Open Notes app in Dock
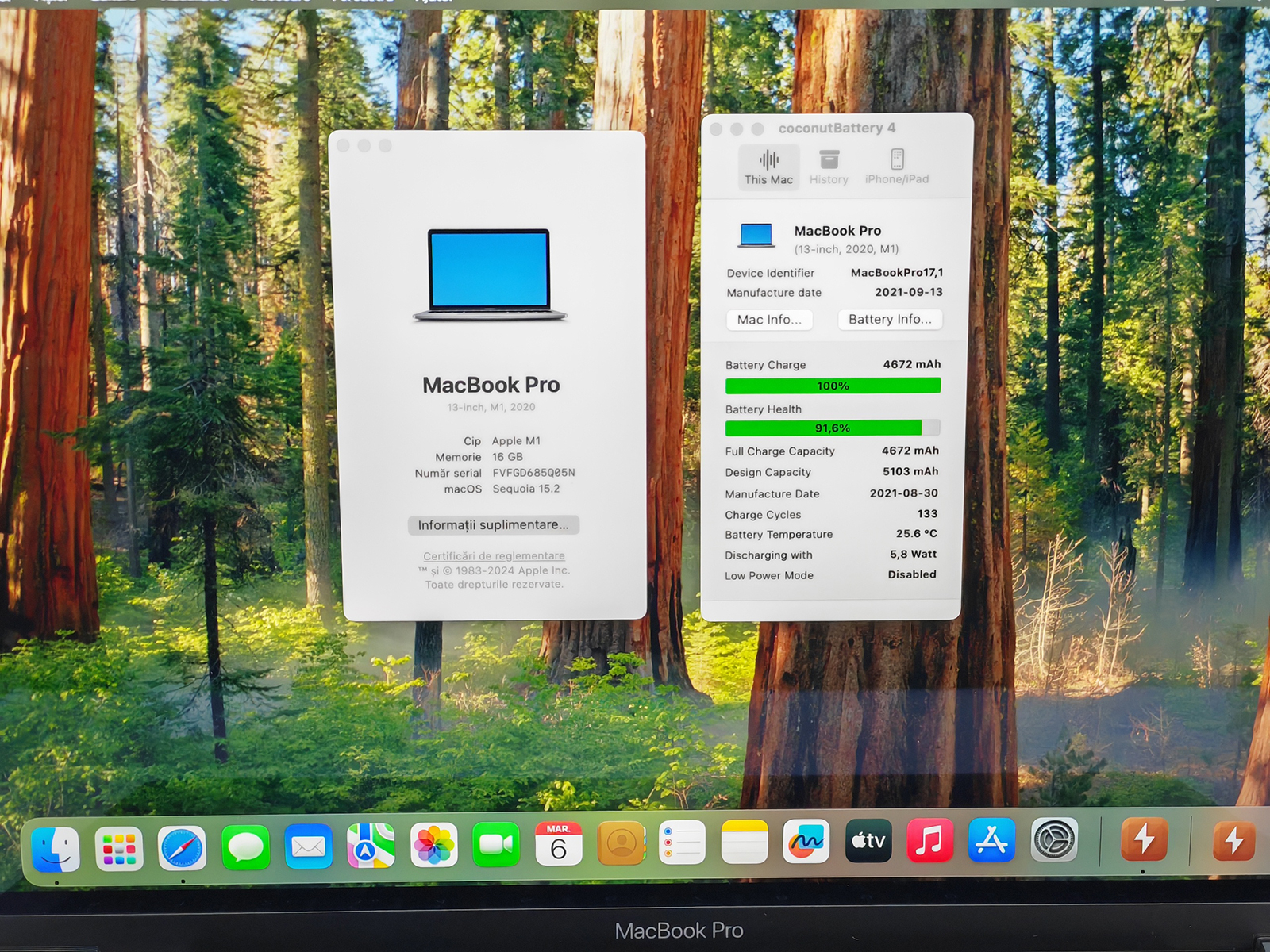 click(745, 842)
